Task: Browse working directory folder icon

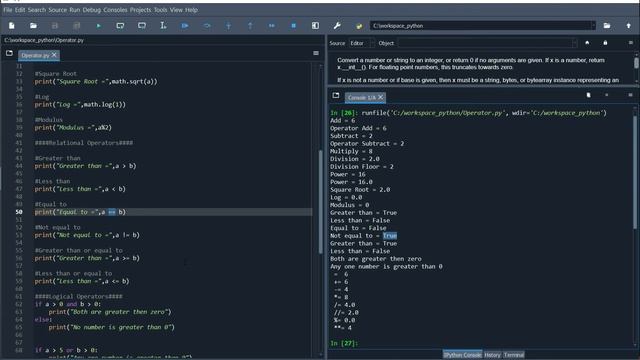Action: pyautogui.click(x=607, y=26)
